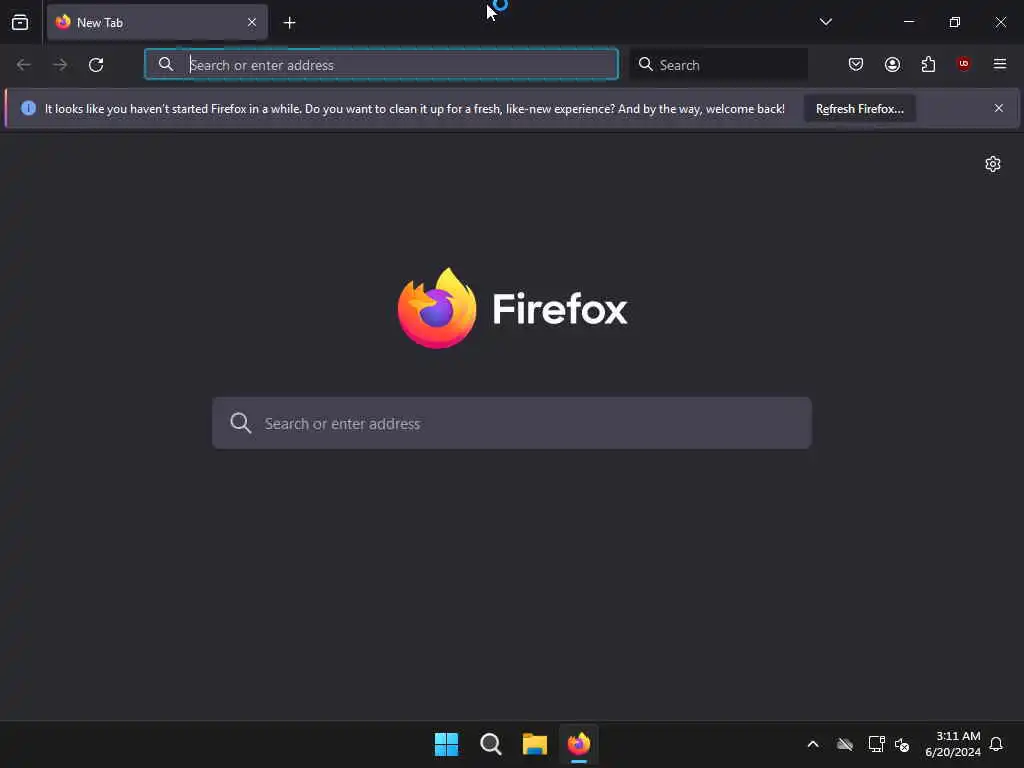Open the Windows Start menu
1024x768 pixels.
coord(447,744)
